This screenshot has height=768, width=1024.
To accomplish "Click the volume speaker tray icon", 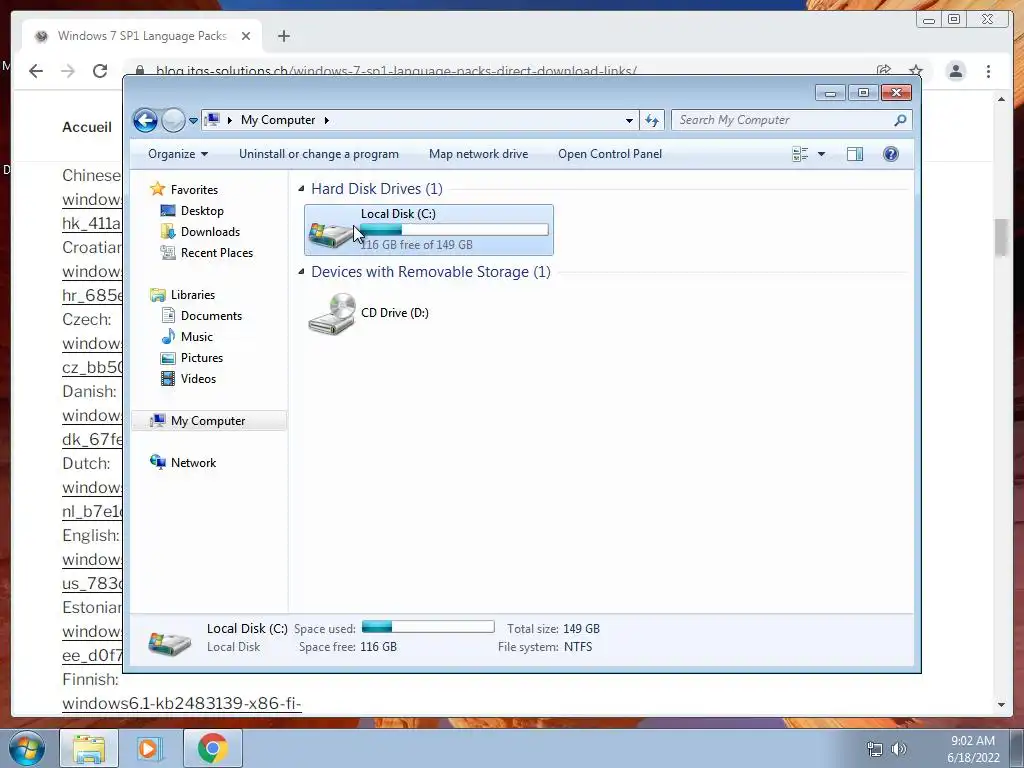I will click(899, 749).
